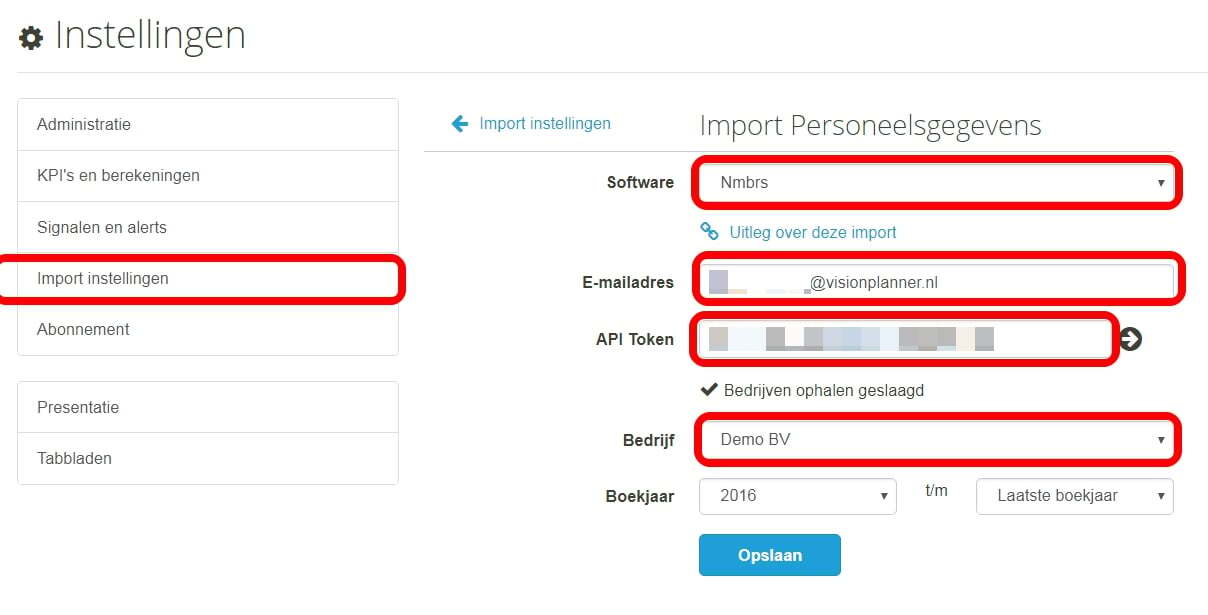Select Import instellingen in the sidebar
Image resolution: width=1208 pixels, height=615 pixels.
click(208, 279)
